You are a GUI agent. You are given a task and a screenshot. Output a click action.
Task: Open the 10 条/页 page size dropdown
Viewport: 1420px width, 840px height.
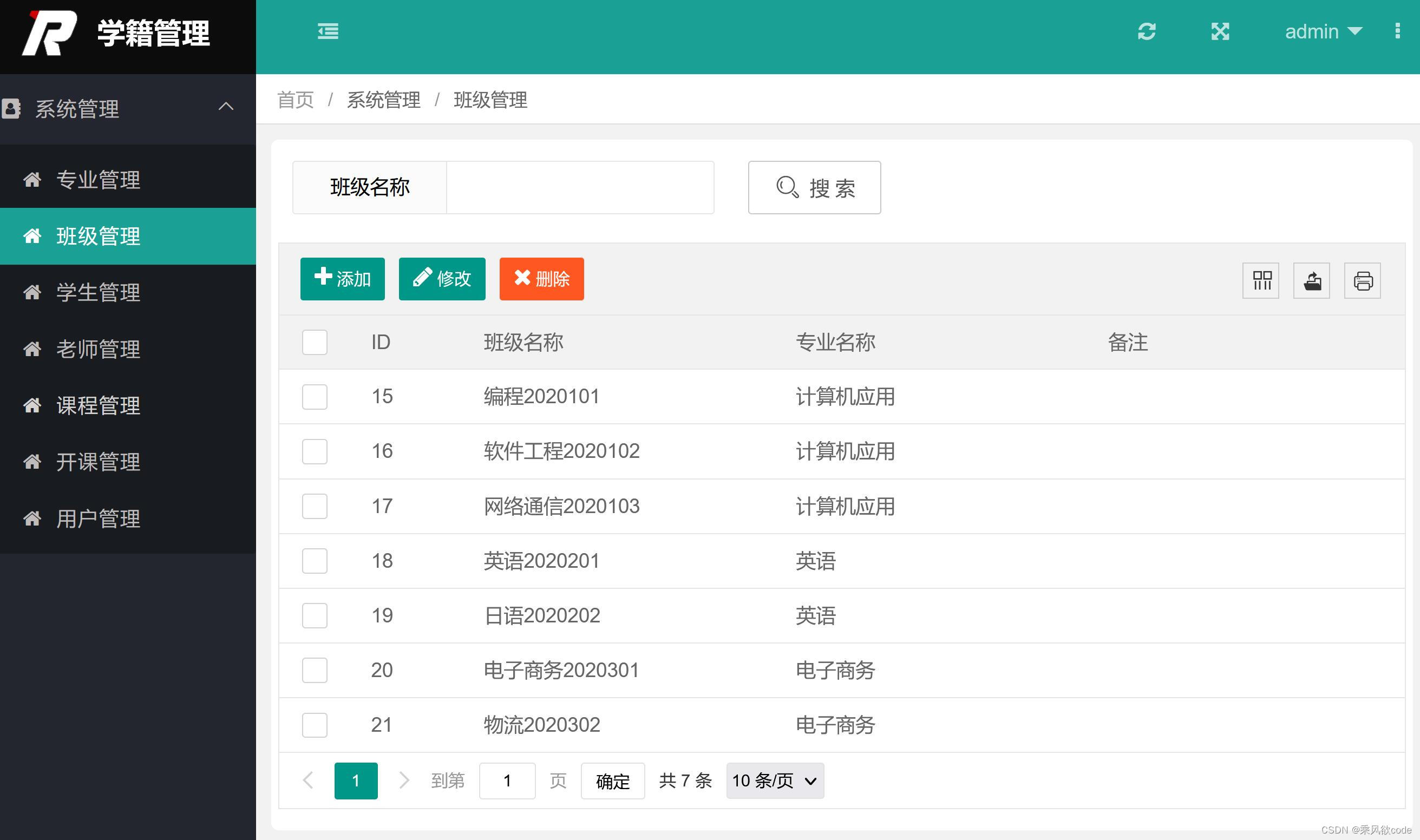[775, 780]
